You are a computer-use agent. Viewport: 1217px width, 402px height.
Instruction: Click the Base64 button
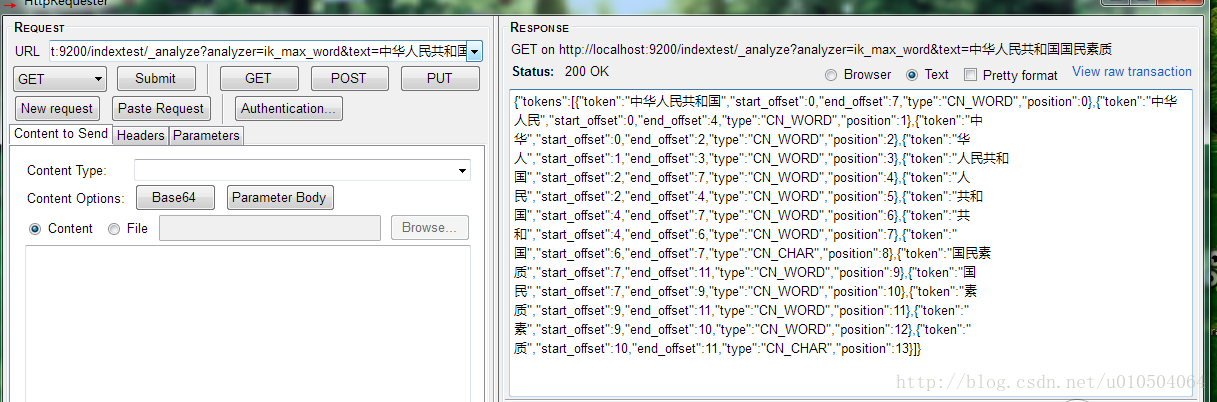175,198
